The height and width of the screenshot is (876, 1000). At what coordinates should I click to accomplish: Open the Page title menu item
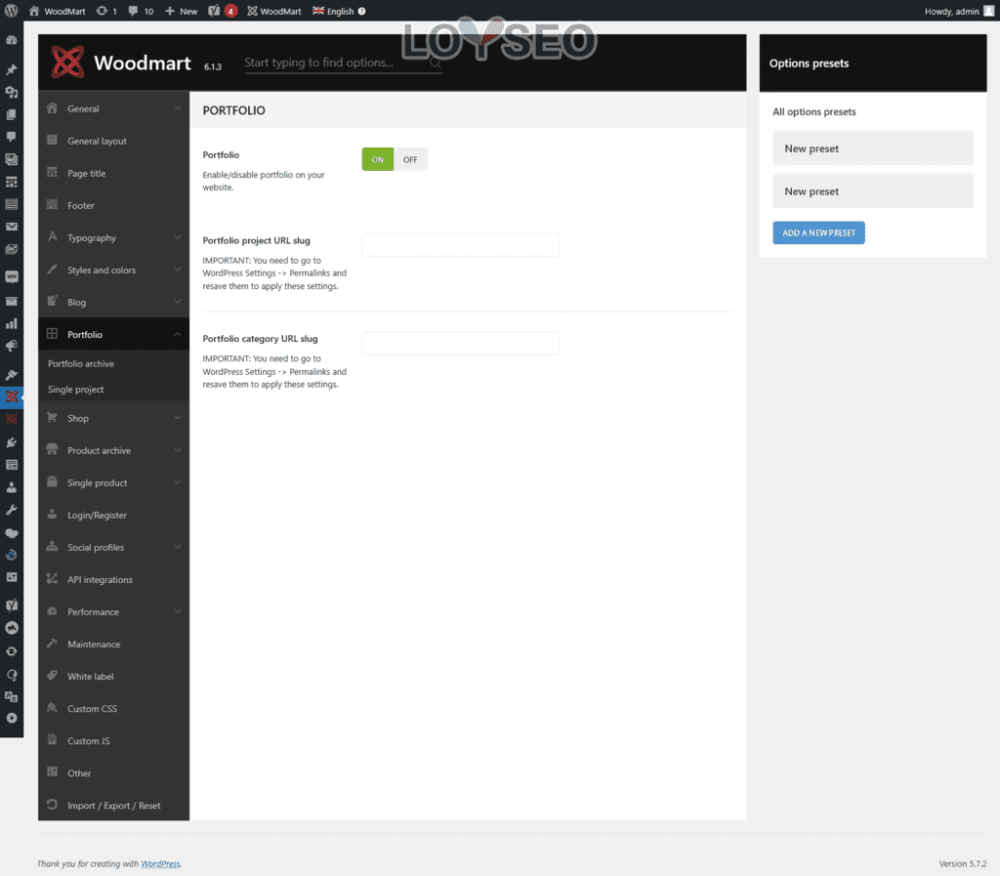tap(114, 173)
